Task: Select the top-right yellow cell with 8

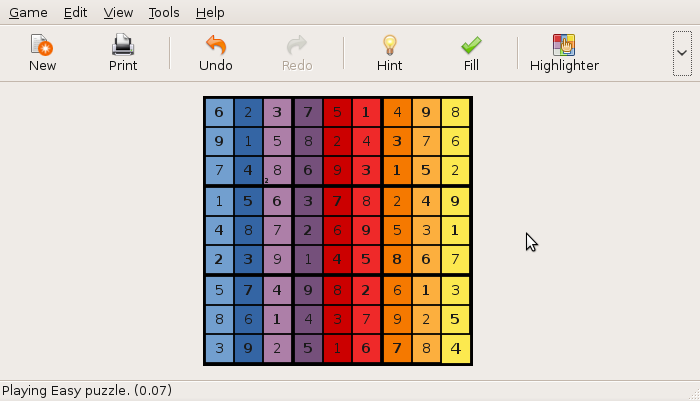Action: (x=456, y=113)
